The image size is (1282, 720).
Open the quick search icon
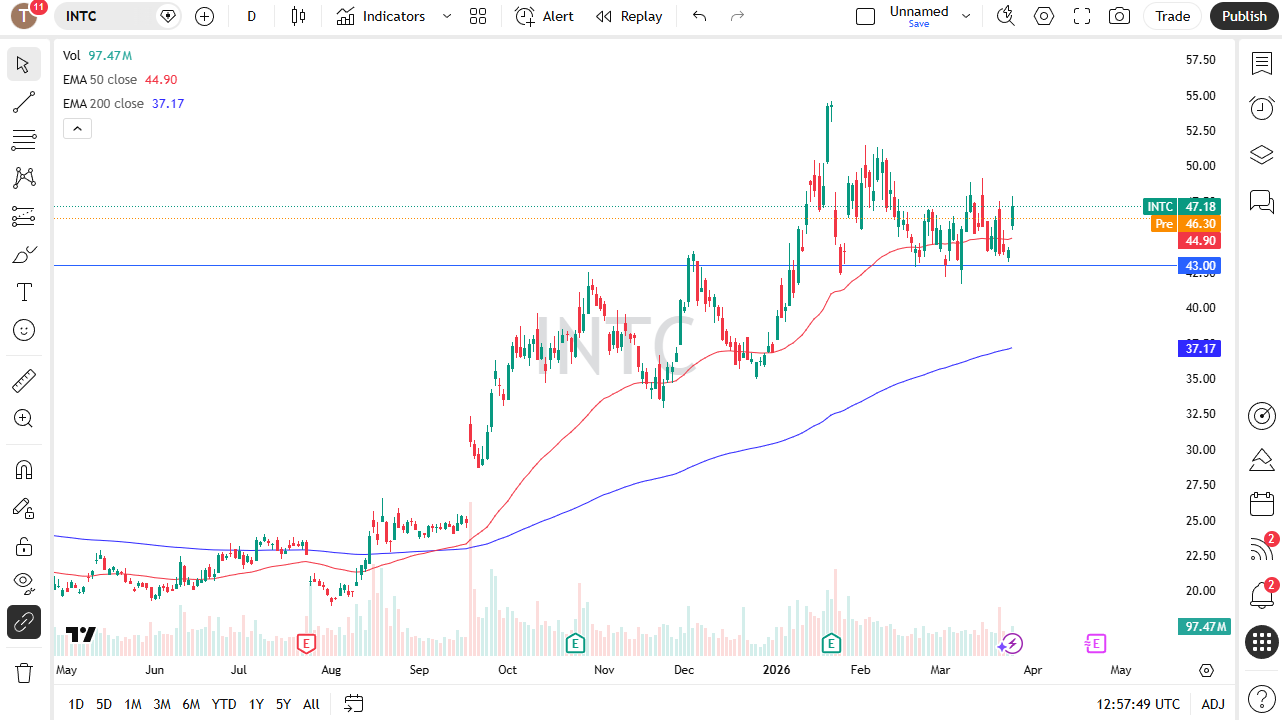click(1006, 16)
